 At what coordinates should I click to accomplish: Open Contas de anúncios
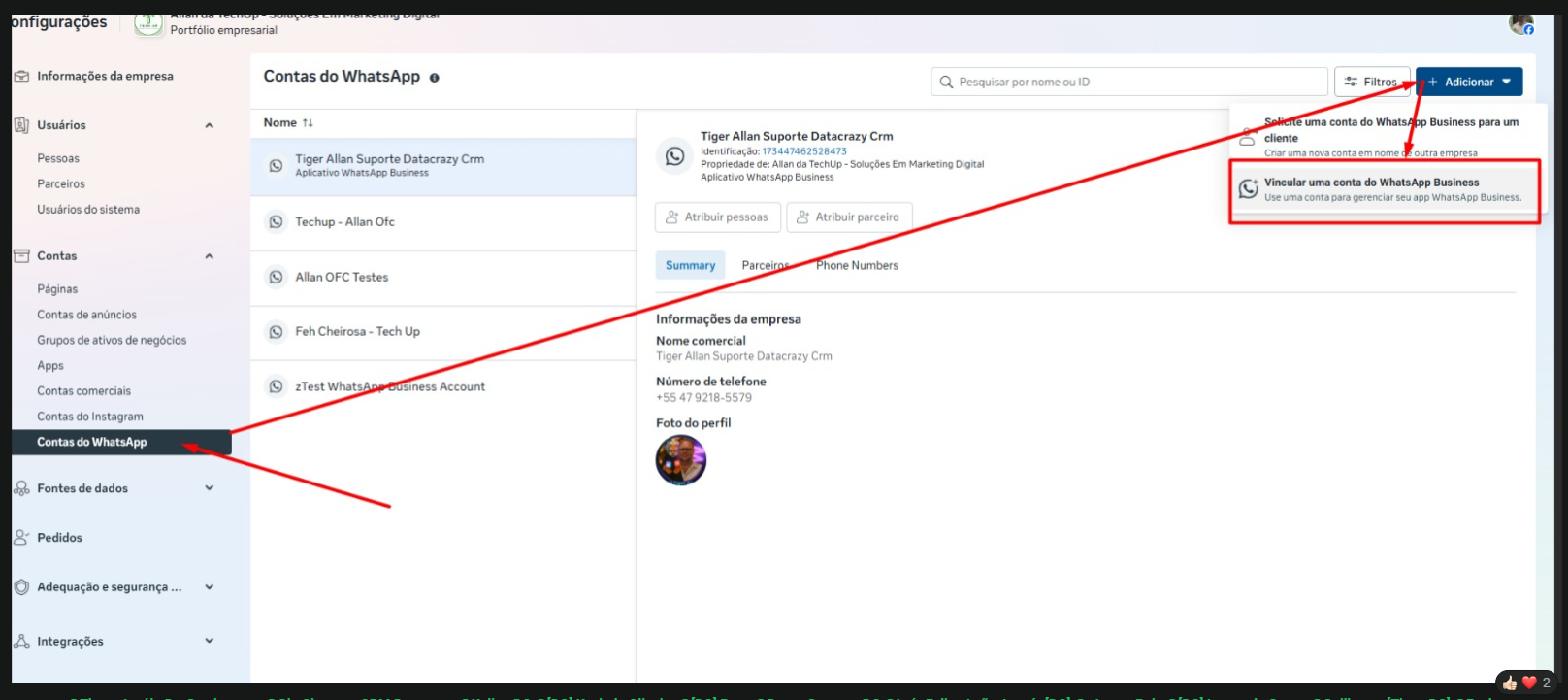[x=87, y=315]
